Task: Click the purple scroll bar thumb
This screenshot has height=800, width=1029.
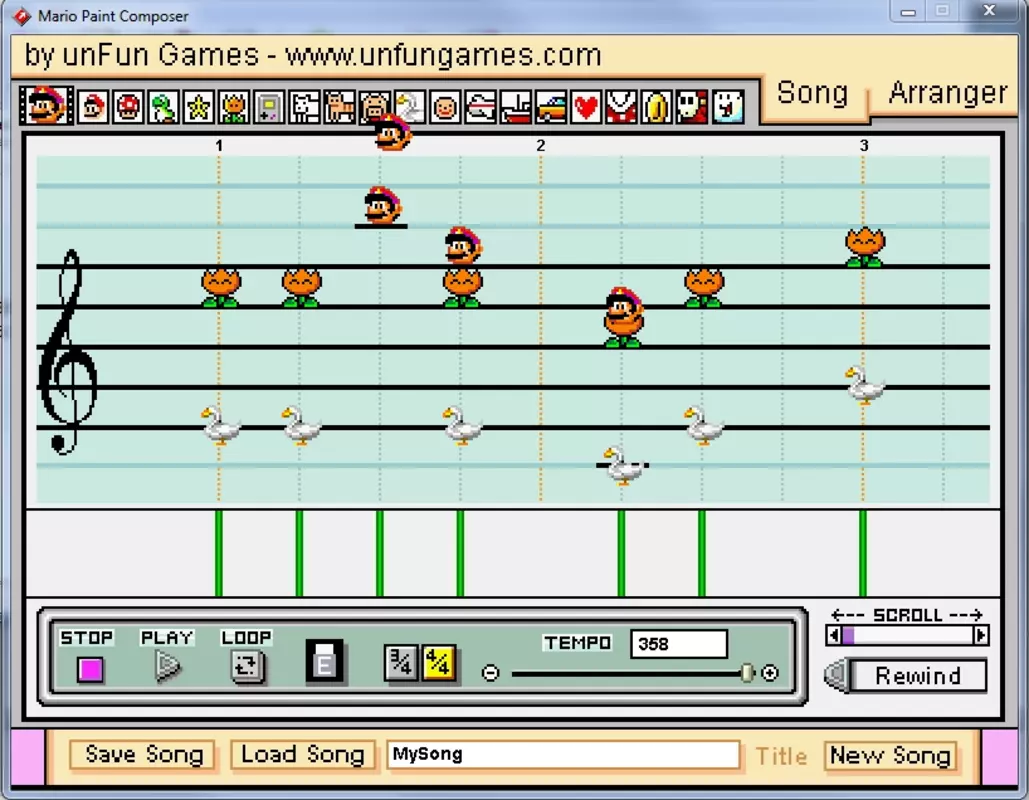Action: pos(848,635)
